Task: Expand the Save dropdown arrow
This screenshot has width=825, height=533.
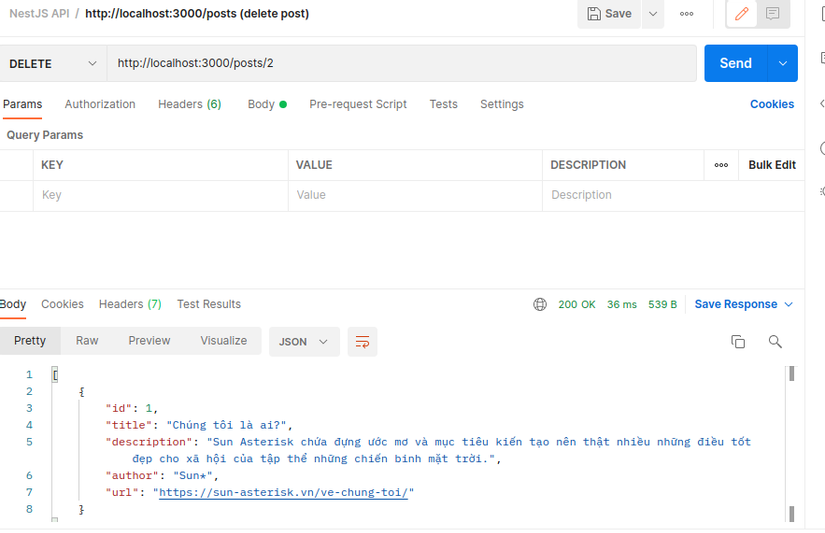Action: click(652, 14)
